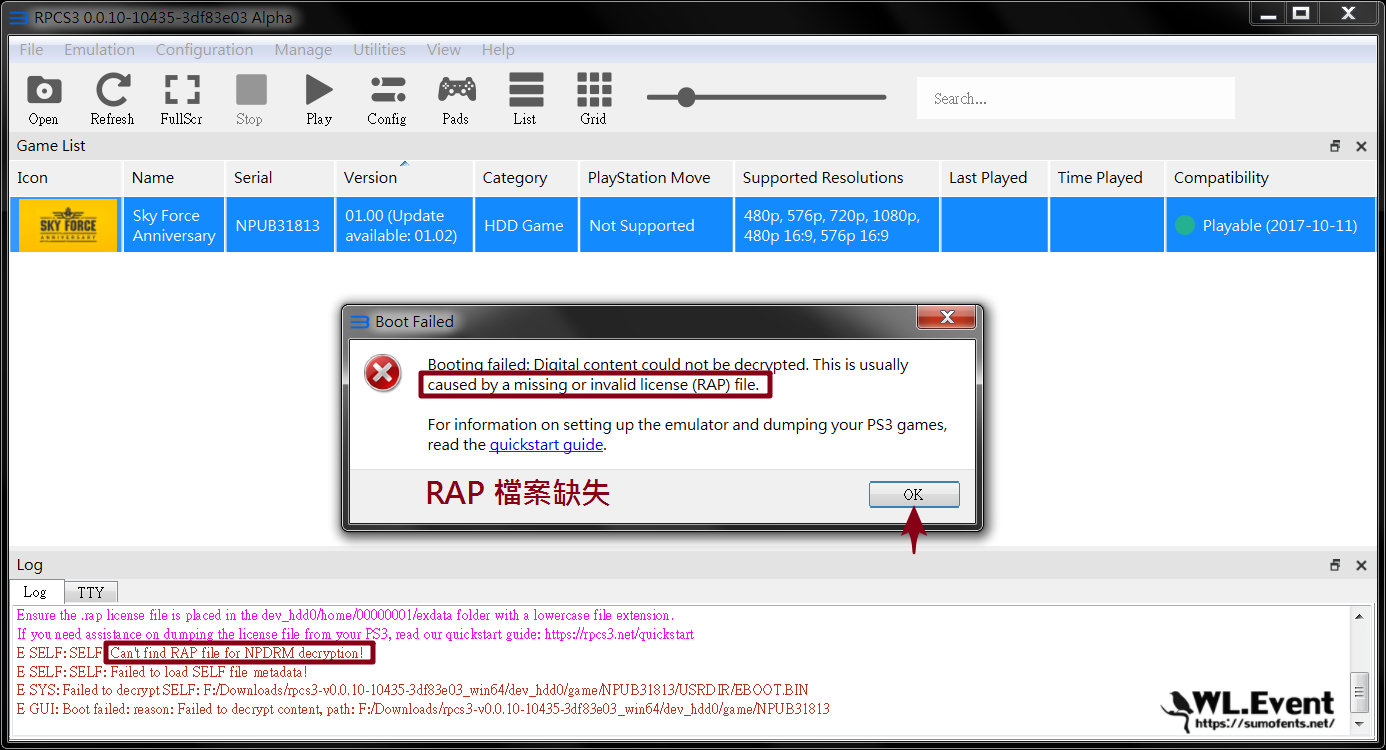Select Sky Force Anniversary game thumbnail
The width and height of the screenshot is (1386, 750).
68,225
